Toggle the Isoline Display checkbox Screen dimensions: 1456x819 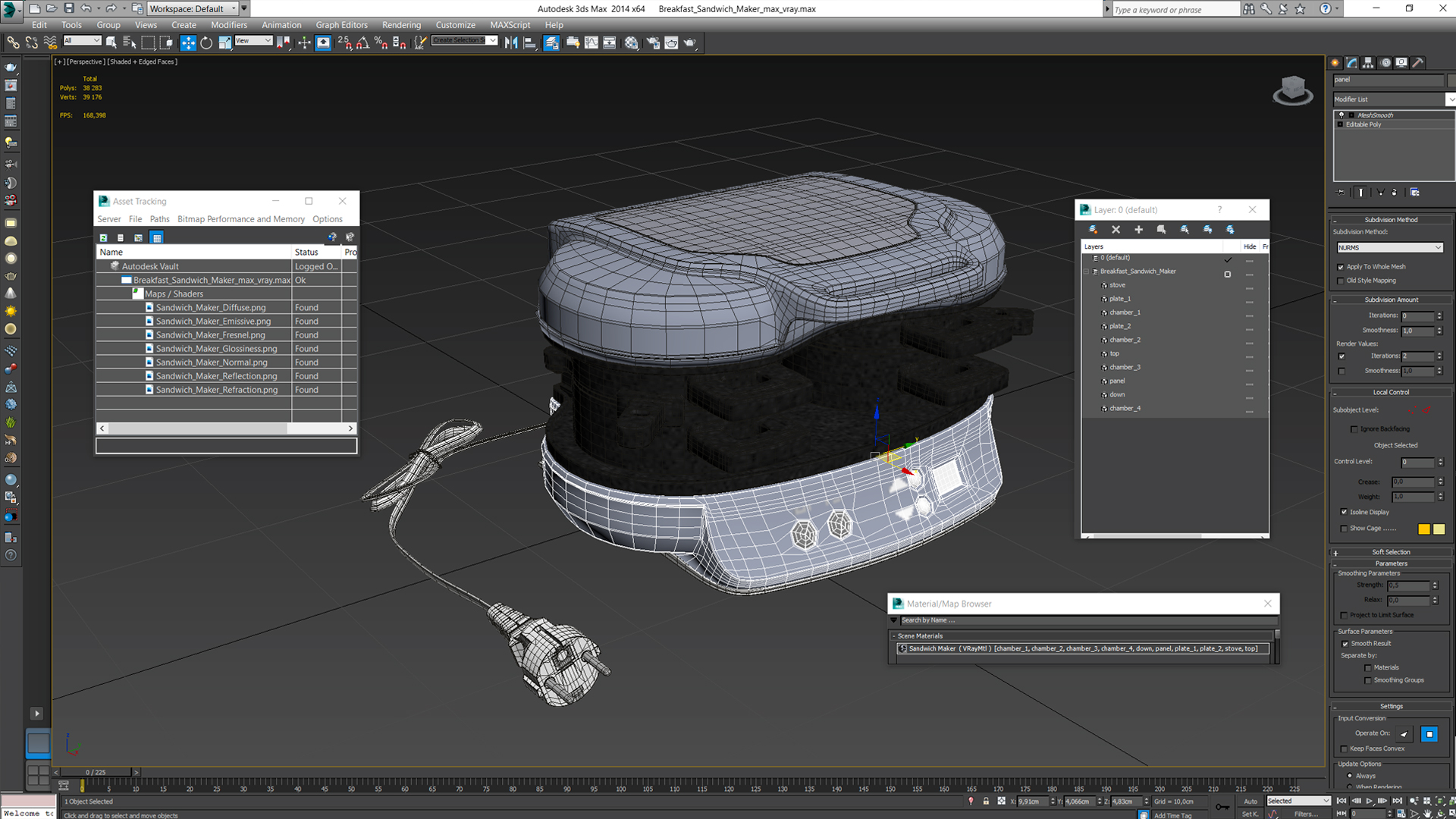1344,512
